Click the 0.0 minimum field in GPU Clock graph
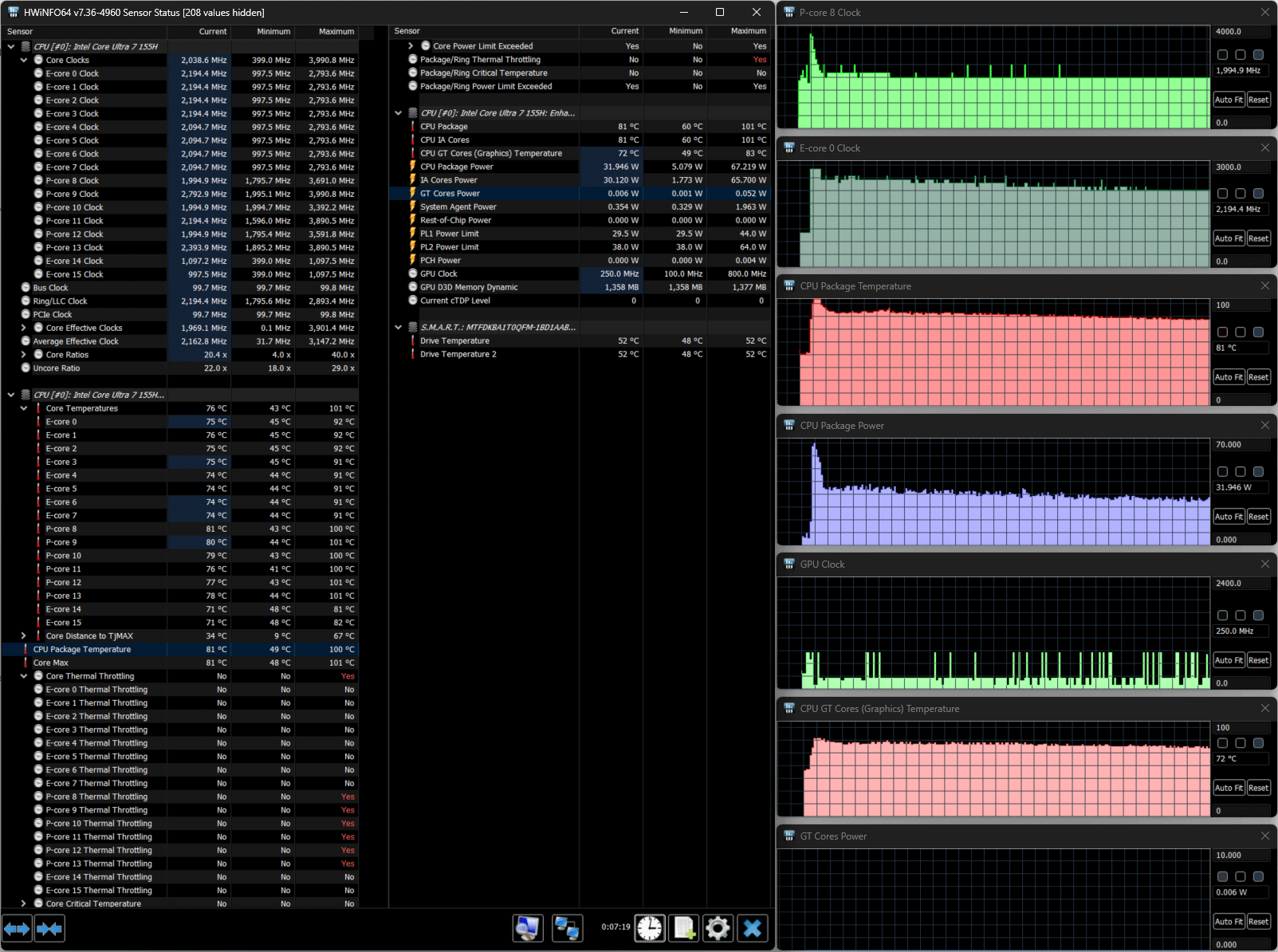The image size is (1278, 952). click(1241, 683)
